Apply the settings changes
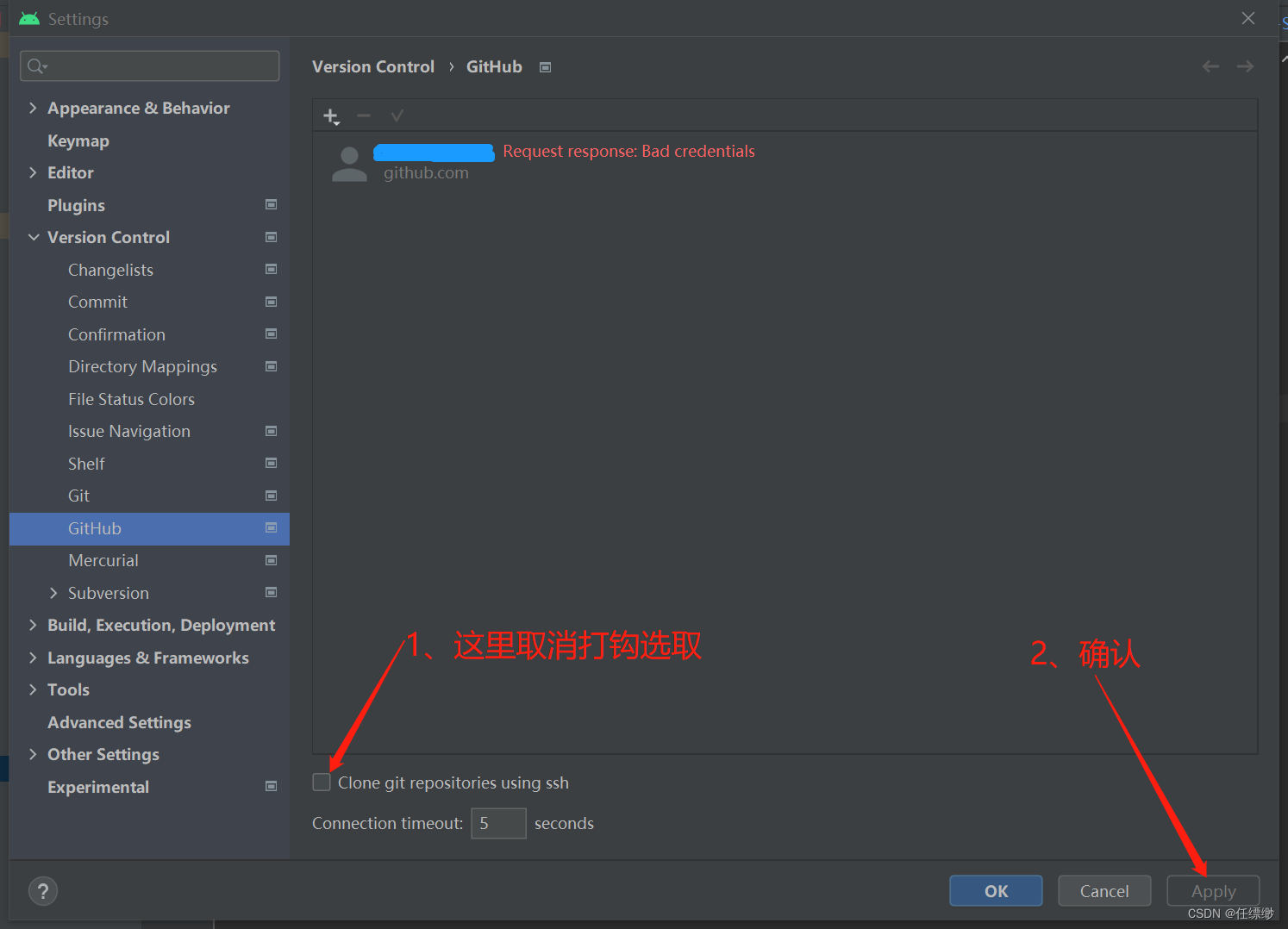Image resolution: width=1288 pixels, height=929 pixels. tap(1213, 891)
